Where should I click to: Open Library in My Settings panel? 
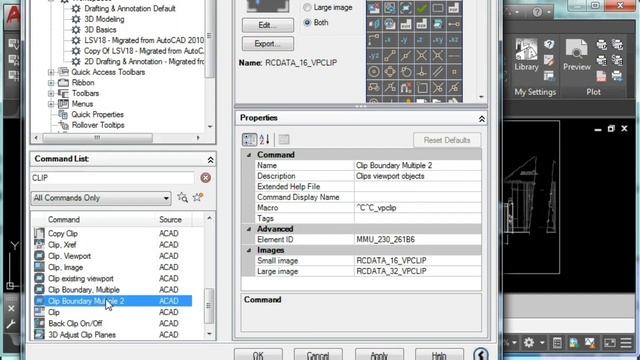click(526, 55)
